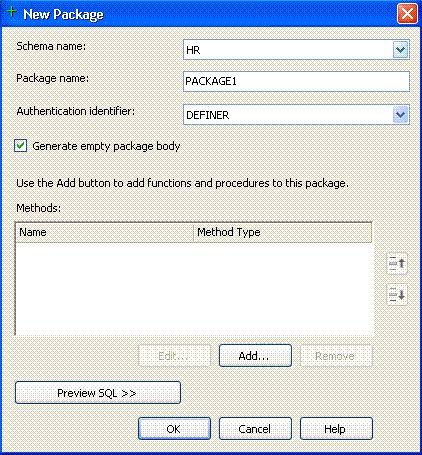Click the Schema name: label

51,46
